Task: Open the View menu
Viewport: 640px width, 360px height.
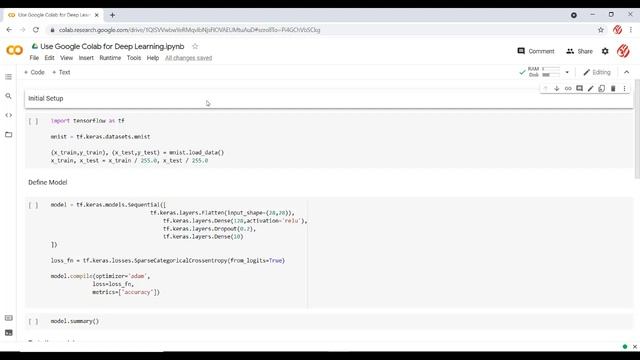Action: (66, 58)
